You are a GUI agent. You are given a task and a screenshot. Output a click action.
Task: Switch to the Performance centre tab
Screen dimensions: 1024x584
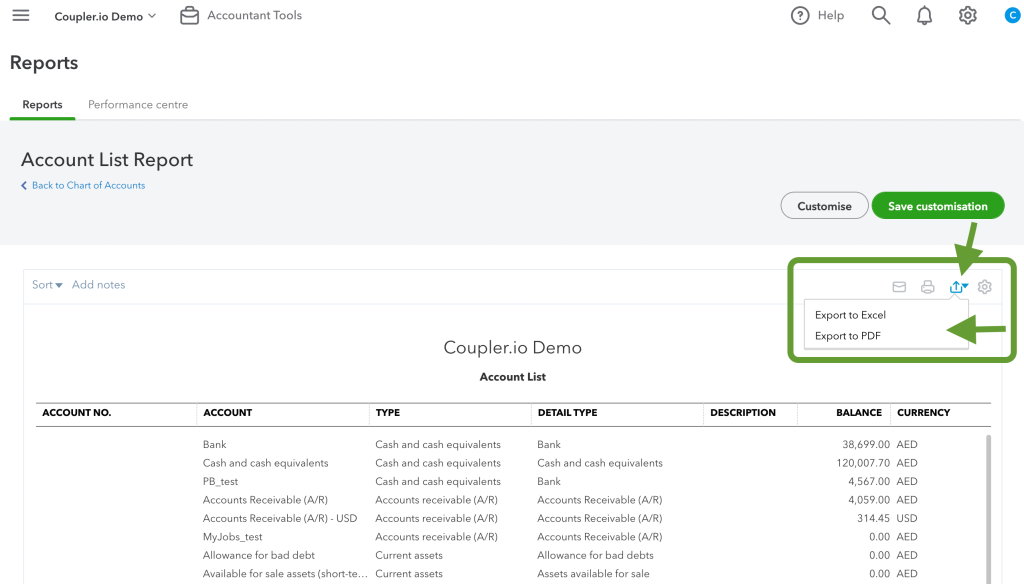(x=138, y=105)
